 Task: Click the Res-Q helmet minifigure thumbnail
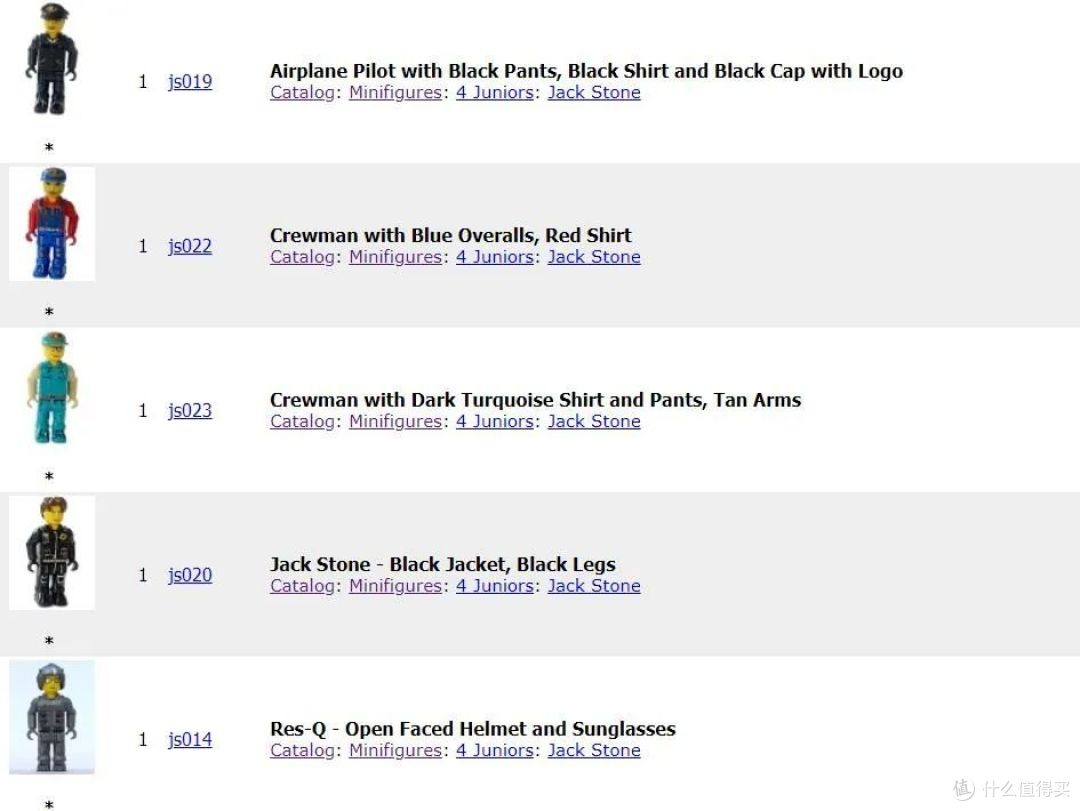tap(52, 717)
